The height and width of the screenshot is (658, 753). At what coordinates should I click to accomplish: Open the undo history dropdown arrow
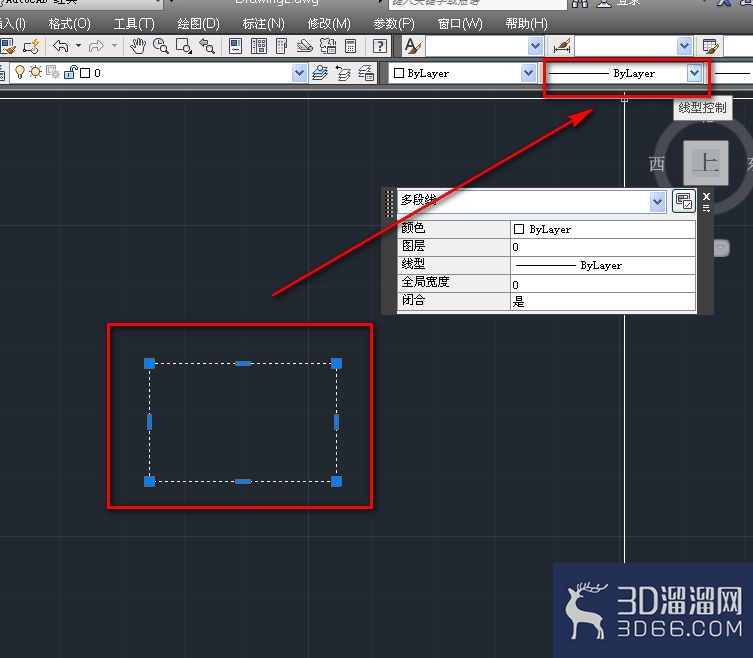click(78, 46)
